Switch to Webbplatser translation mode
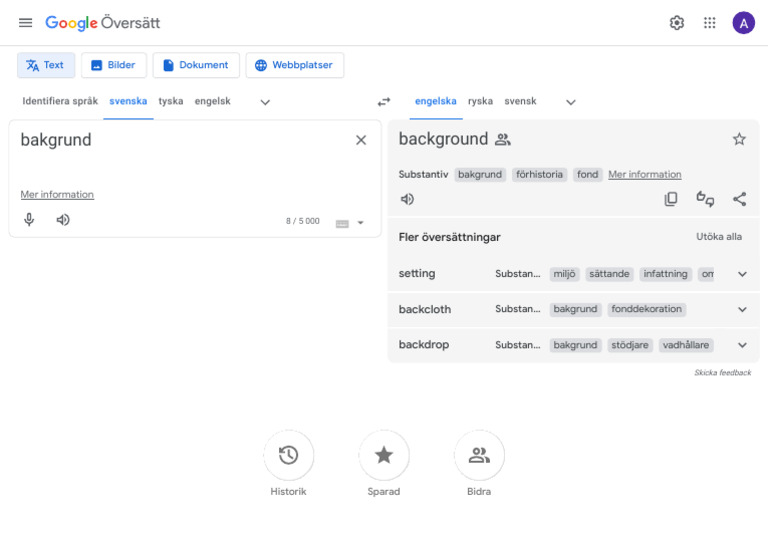768x535 pixels. (x=295, y=65)
